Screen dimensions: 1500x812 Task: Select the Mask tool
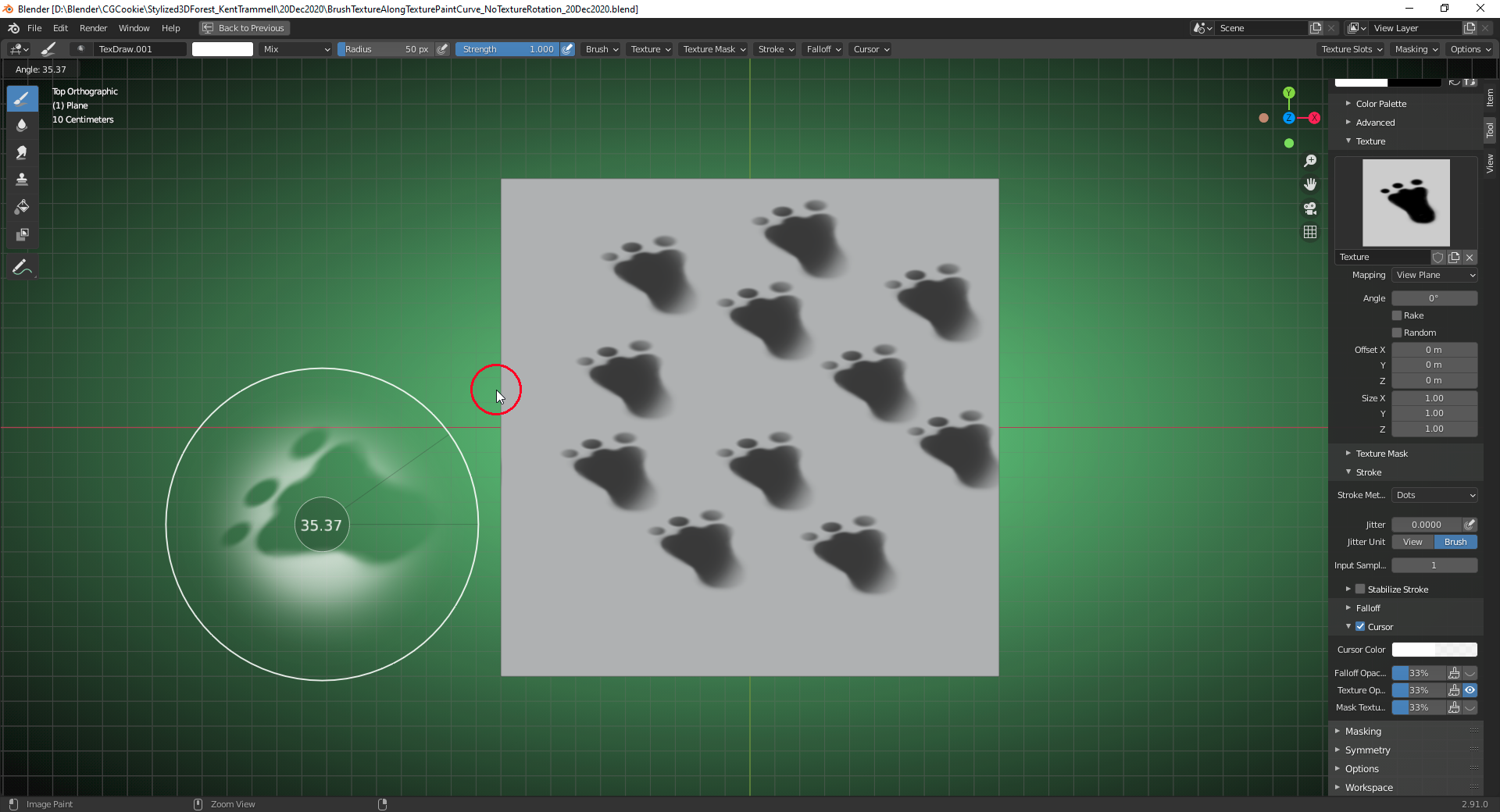pyautogui.click(x=22, y=234)
